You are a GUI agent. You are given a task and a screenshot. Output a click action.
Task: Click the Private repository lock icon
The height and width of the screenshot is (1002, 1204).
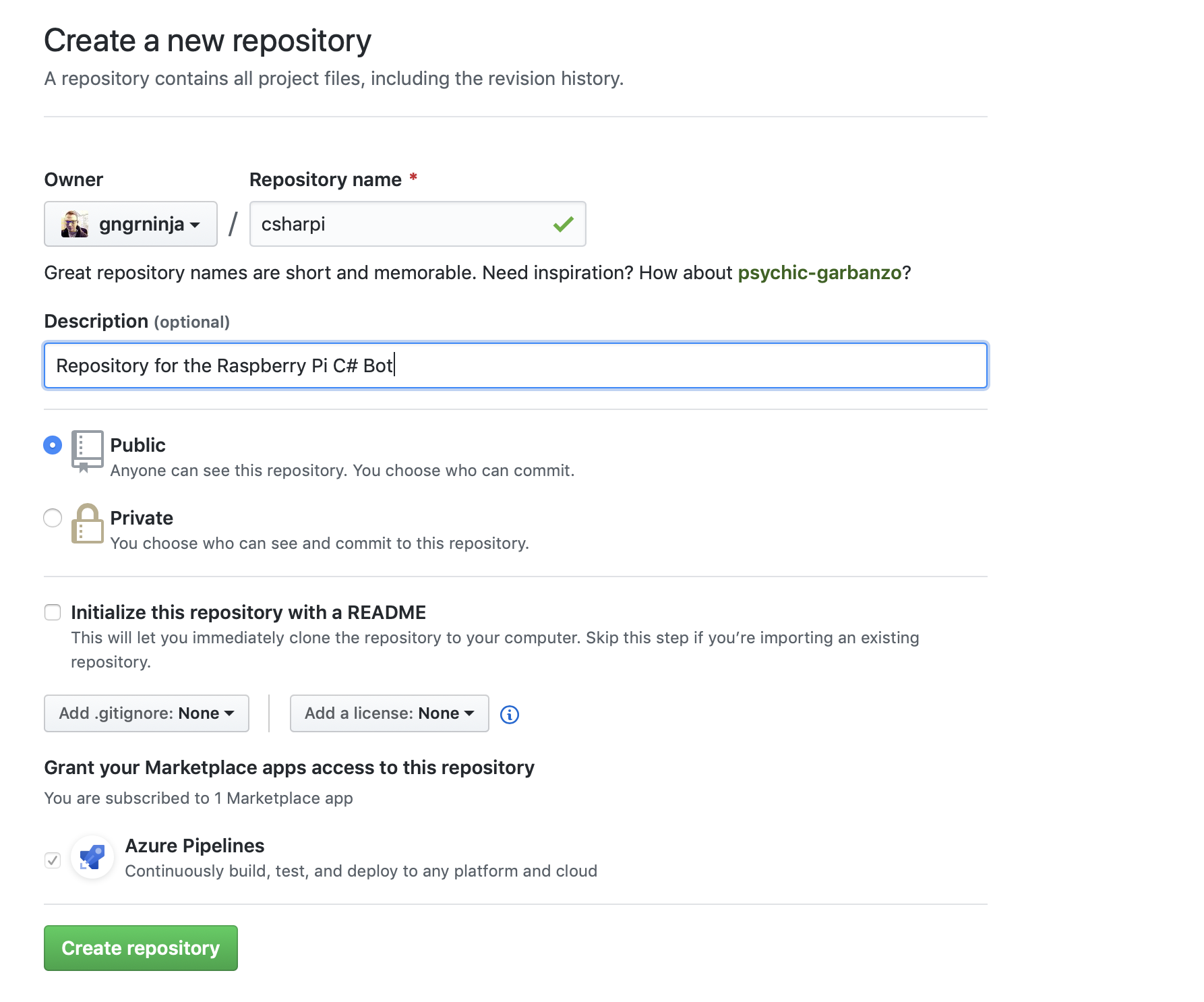pos(87,524)
